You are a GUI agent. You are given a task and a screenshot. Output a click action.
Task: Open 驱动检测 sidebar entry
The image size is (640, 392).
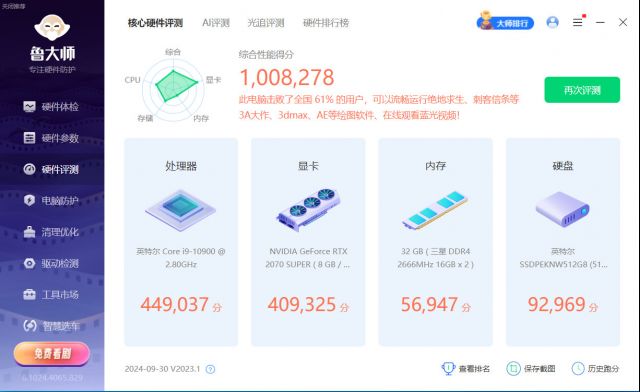[x=51, y=263]
